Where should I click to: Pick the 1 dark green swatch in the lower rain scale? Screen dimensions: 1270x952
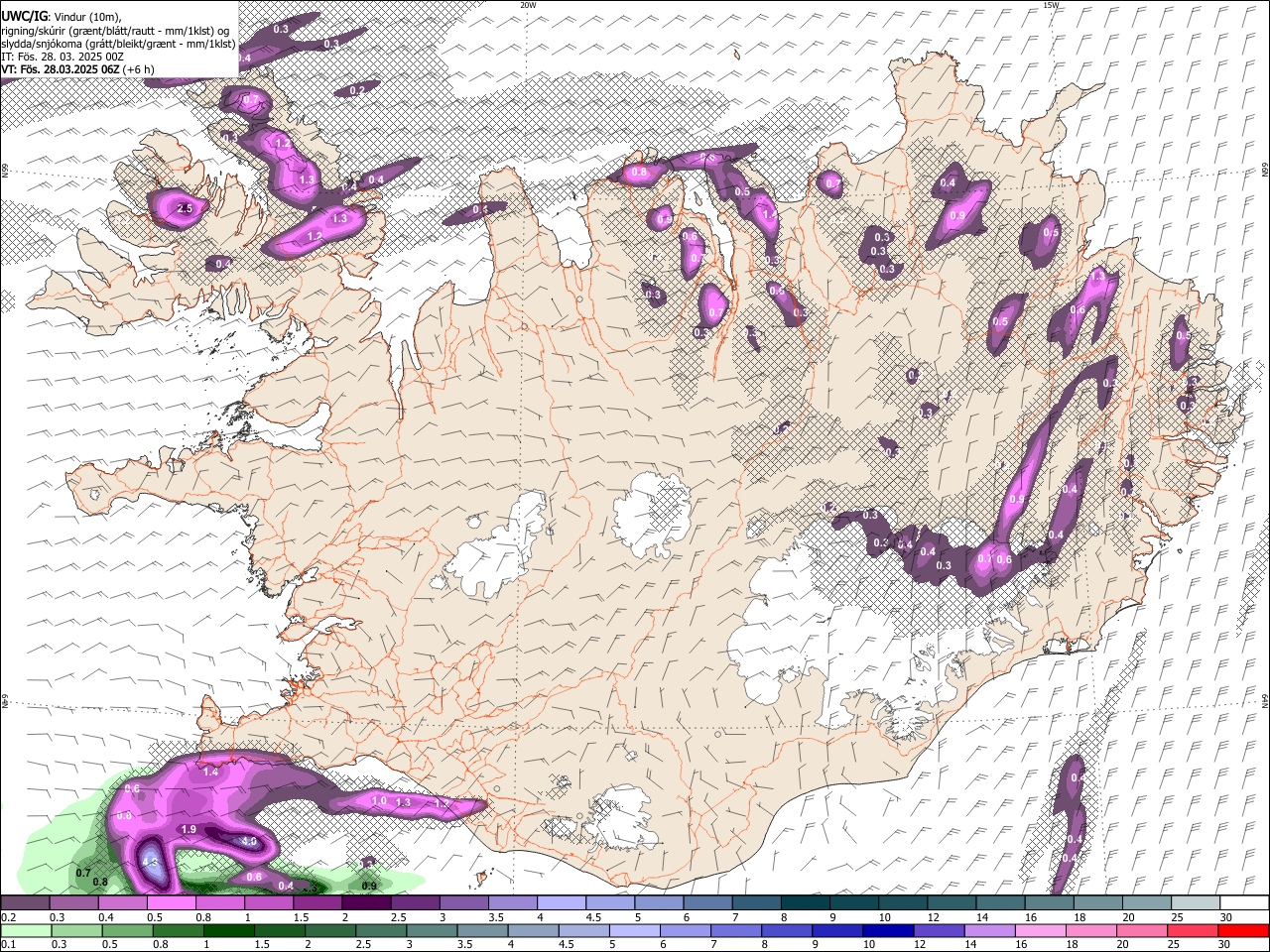[x=229, y=930]
